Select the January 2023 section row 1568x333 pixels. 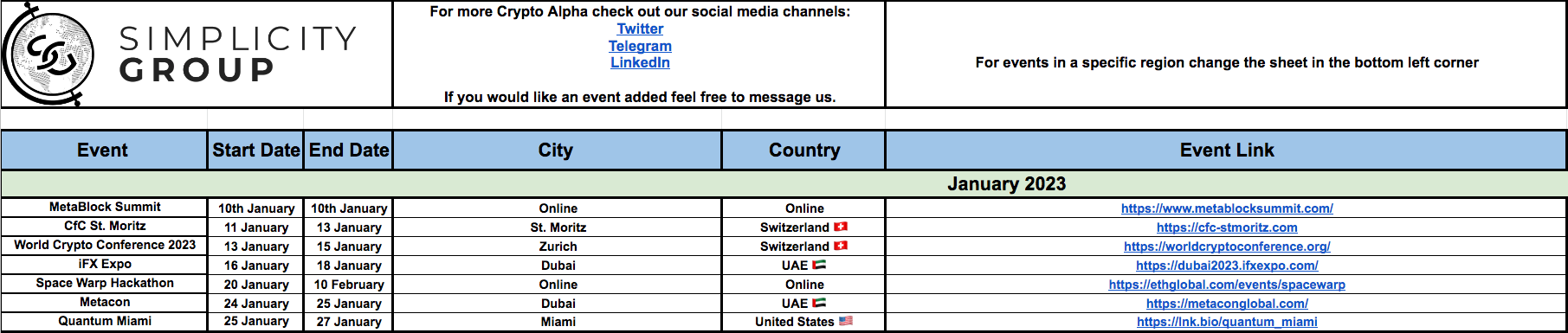(x=784, y=183)
